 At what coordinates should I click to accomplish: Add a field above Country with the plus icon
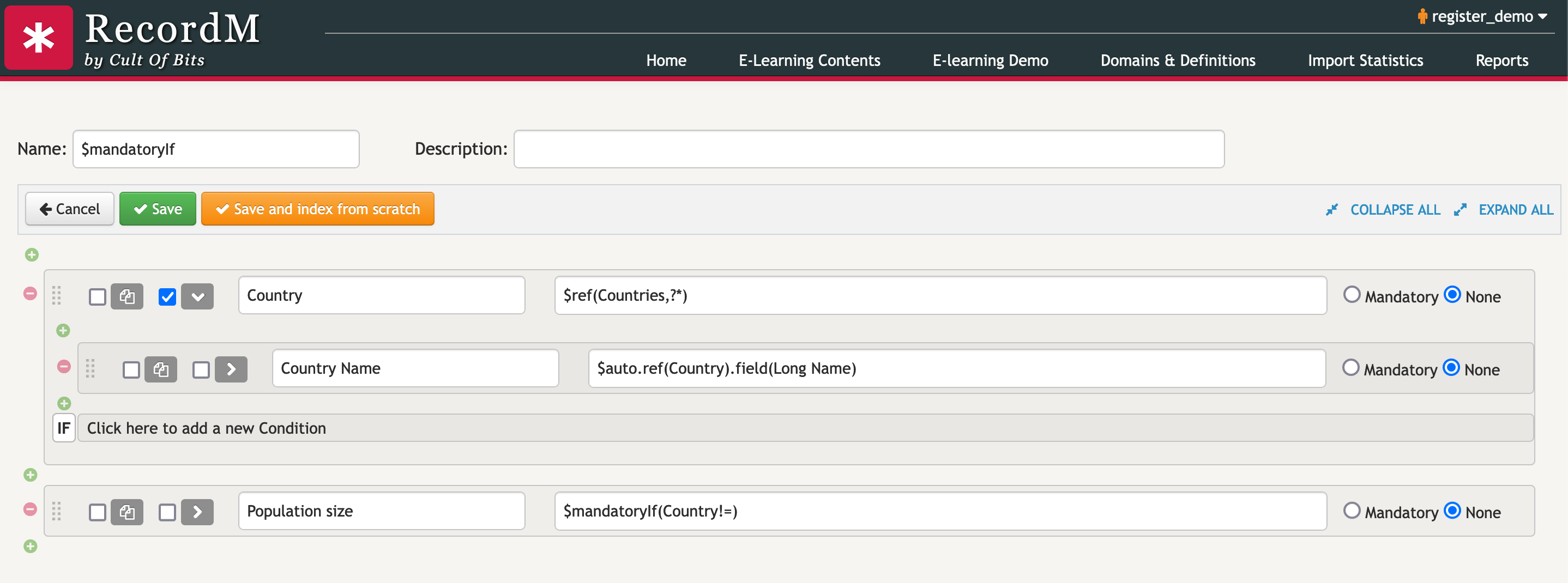point(32,254)
